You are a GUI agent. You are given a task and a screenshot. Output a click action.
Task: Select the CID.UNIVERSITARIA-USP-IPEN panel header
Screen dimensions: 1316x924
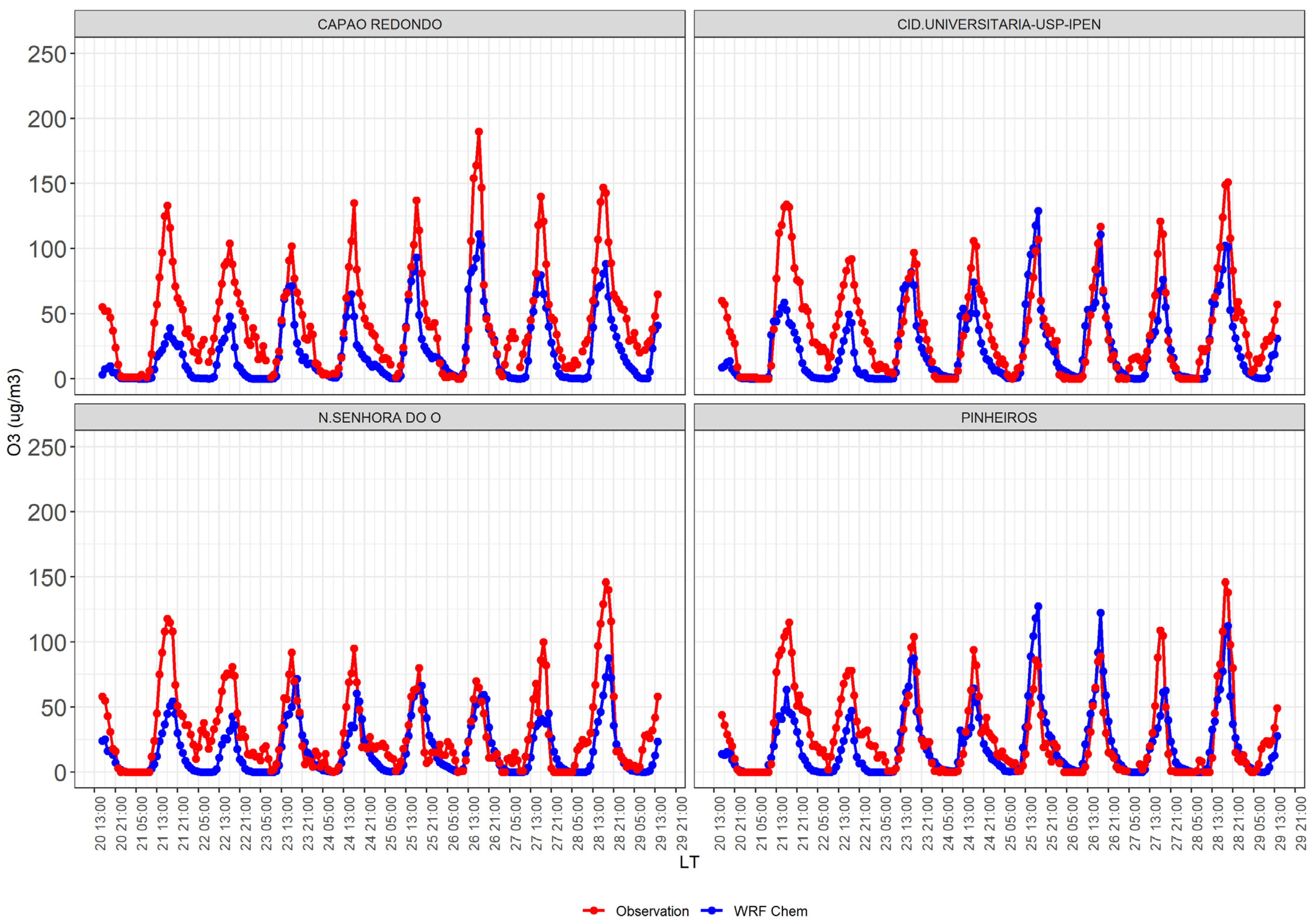click(999, 25)
